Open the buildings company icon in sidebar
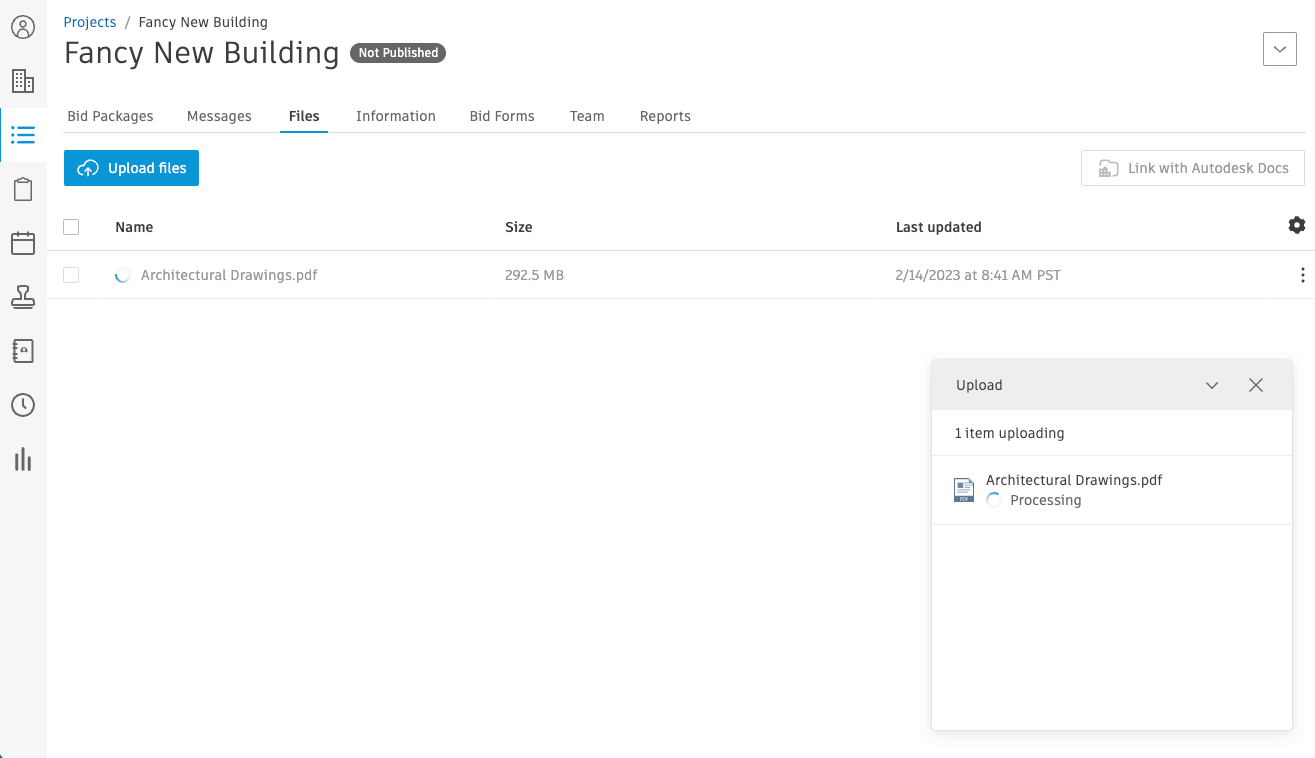1315x758 pixels. pos(23,81)
